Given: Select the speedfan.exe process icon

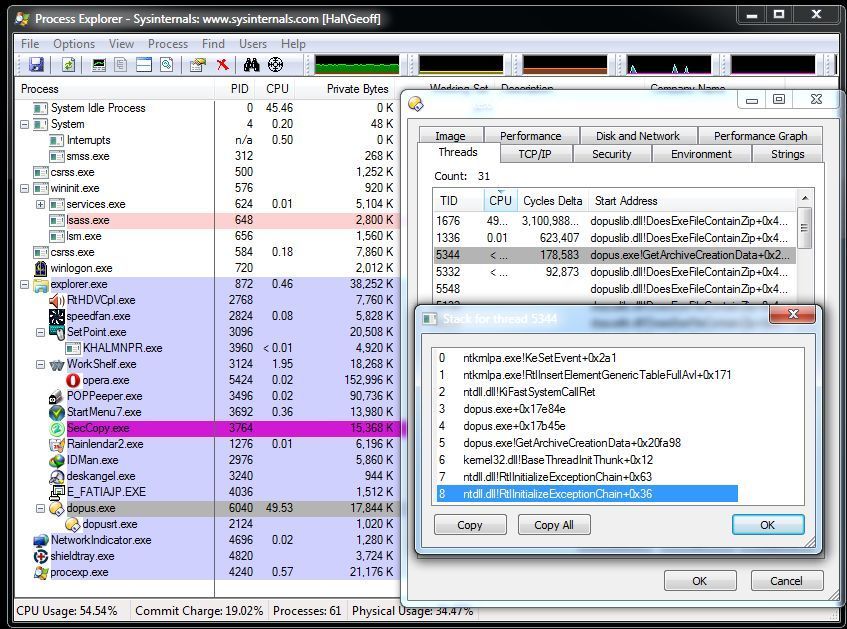Looking at the screenshot, I should [57, 316].
